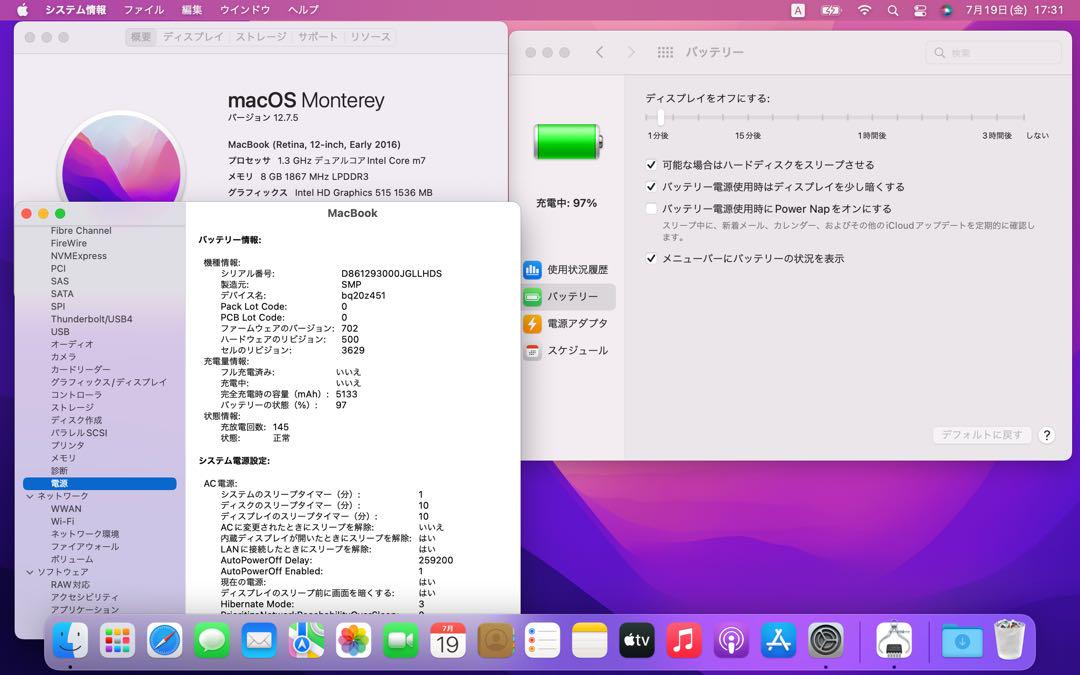
Task: Open Contacts app in Dock
Action: (495, 641)
